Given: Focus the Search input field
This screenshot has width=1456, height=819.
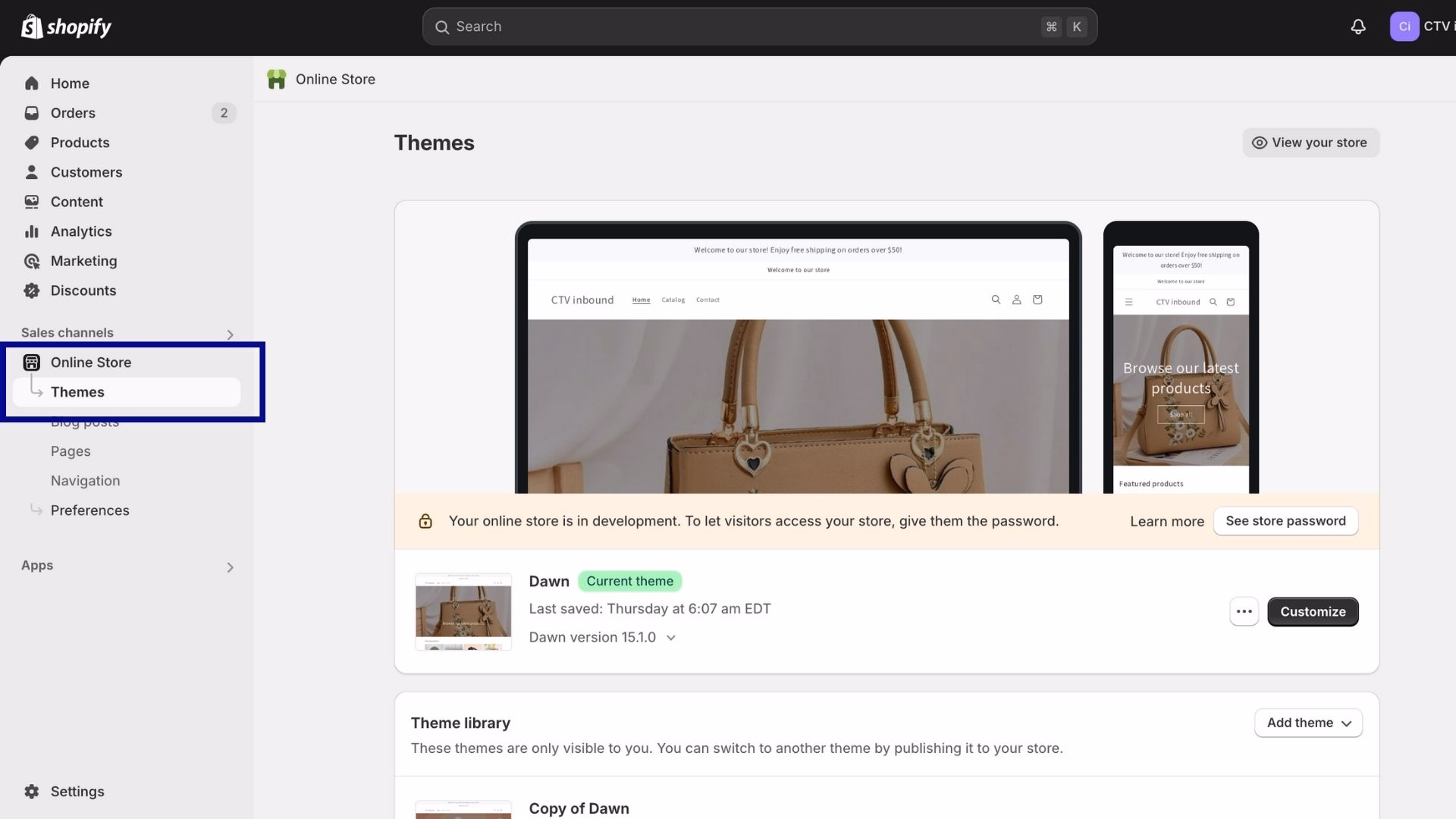Looking at the screenshot, I should click(760, 27).
